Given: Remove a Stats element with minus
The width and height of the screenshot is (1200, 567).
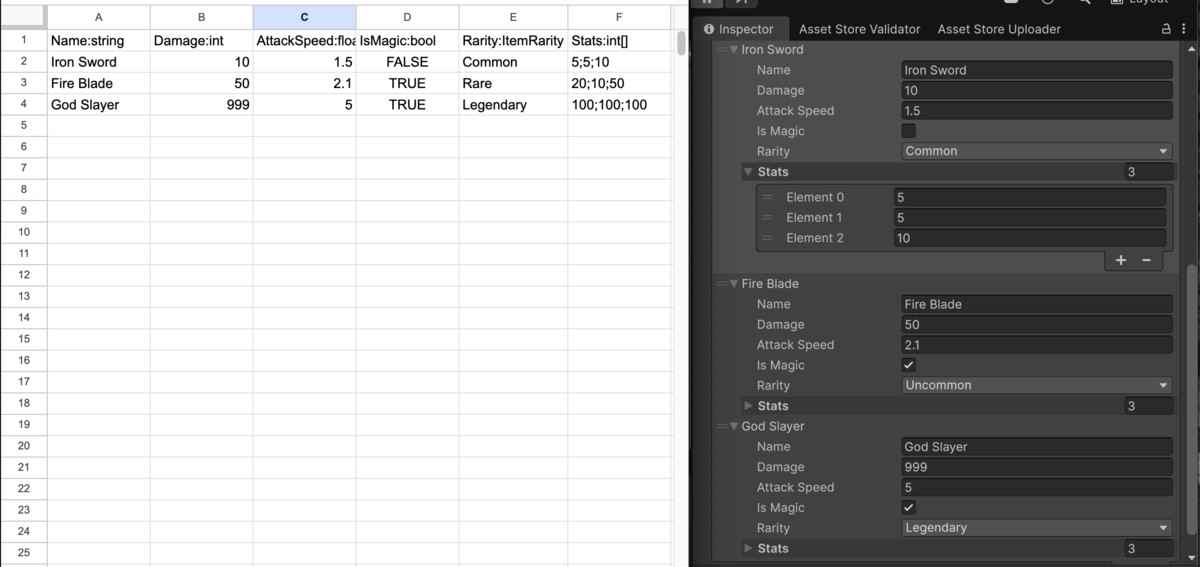Looking at the screenshot, I should click(x=1146, y=260).
